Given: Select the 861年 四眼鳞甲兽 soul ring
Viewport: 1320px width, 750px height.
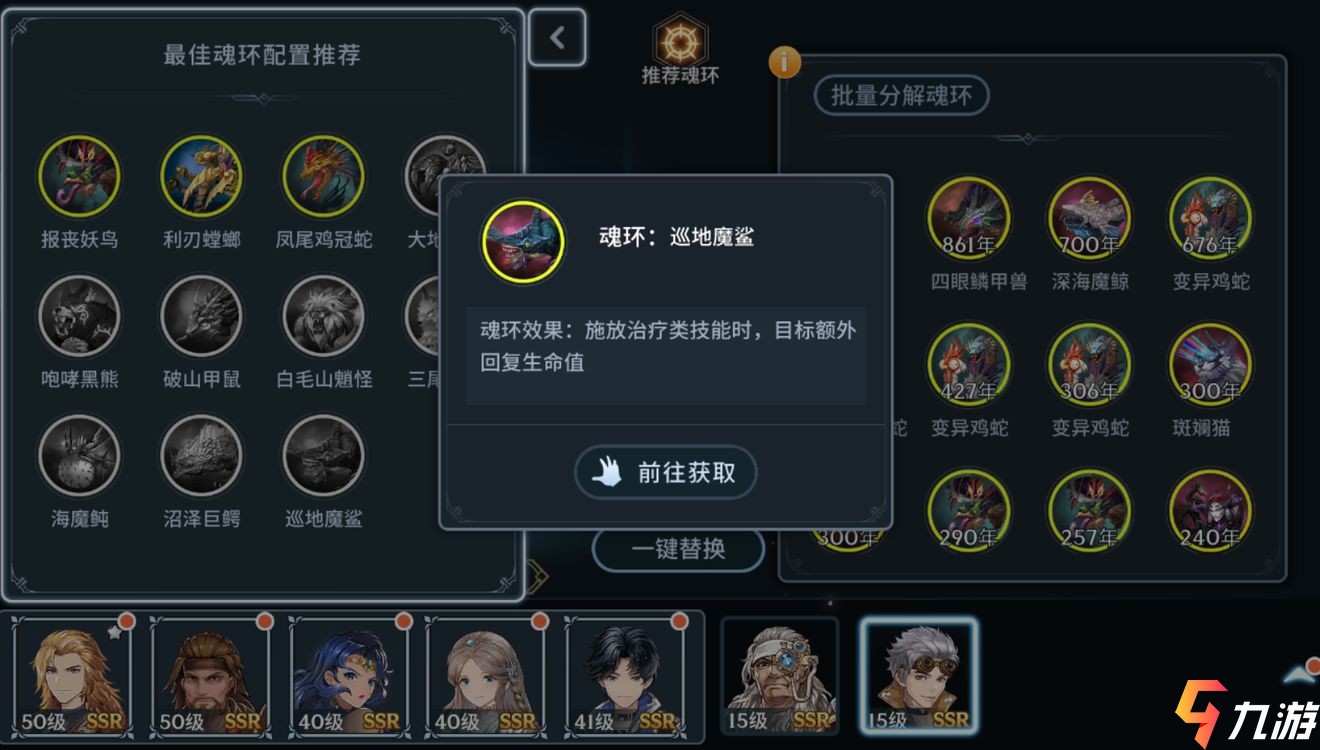Looking at the screenshot, I should tap(968, 218).
